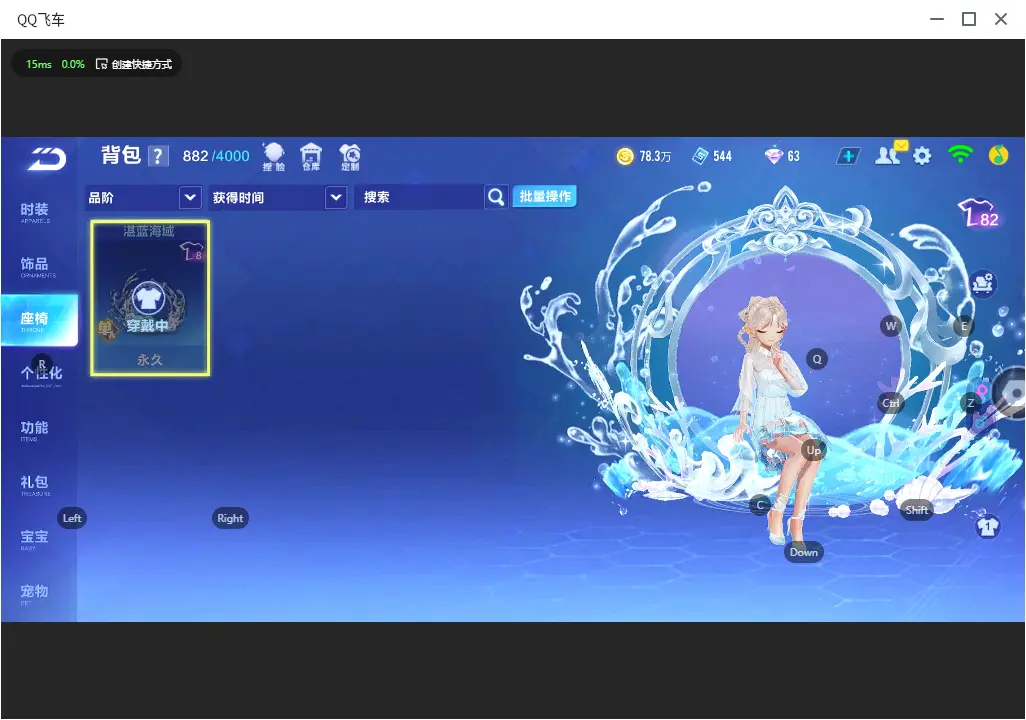Click the Down key overlay button
1026x720 pixels.
pos(804,552)
